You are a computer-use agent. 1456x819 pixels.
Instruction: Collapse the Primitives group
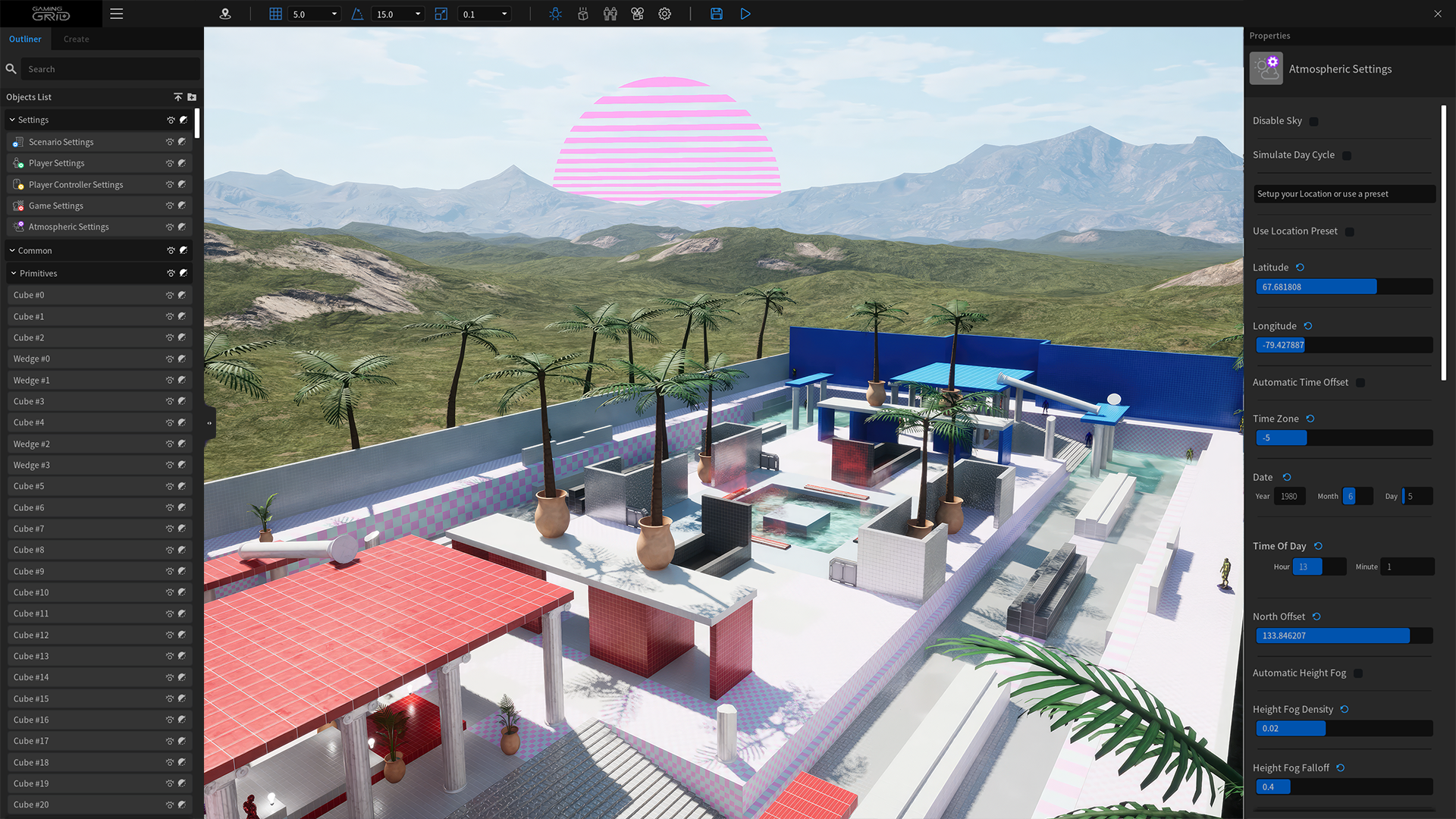14,273
